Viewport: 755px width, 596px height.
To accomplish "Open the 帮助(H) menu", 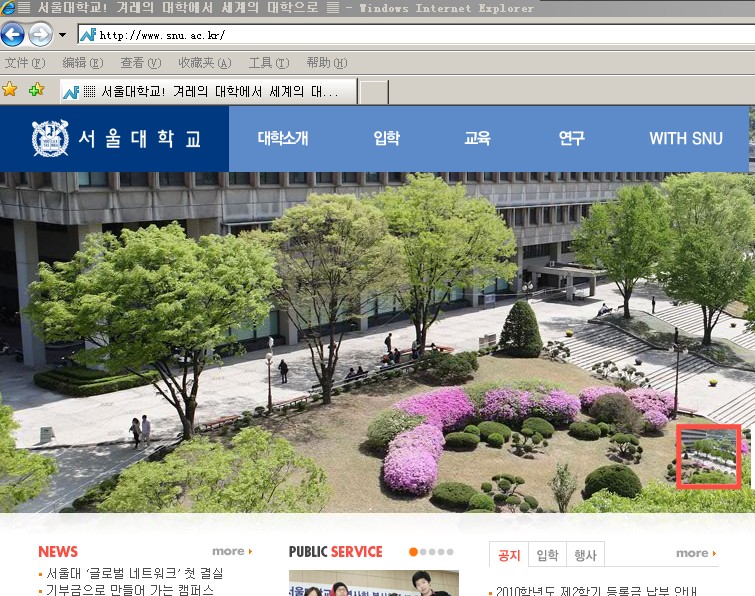I will pos(327,63).
